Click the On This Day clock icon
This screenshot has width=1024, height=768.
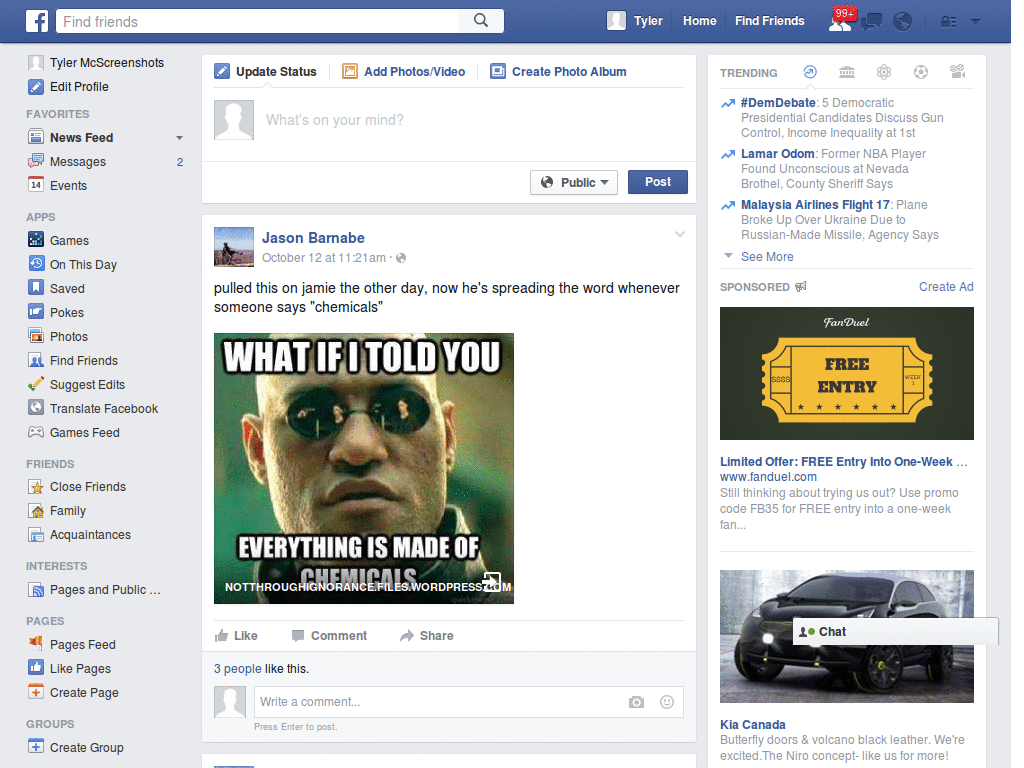[36, 264]
